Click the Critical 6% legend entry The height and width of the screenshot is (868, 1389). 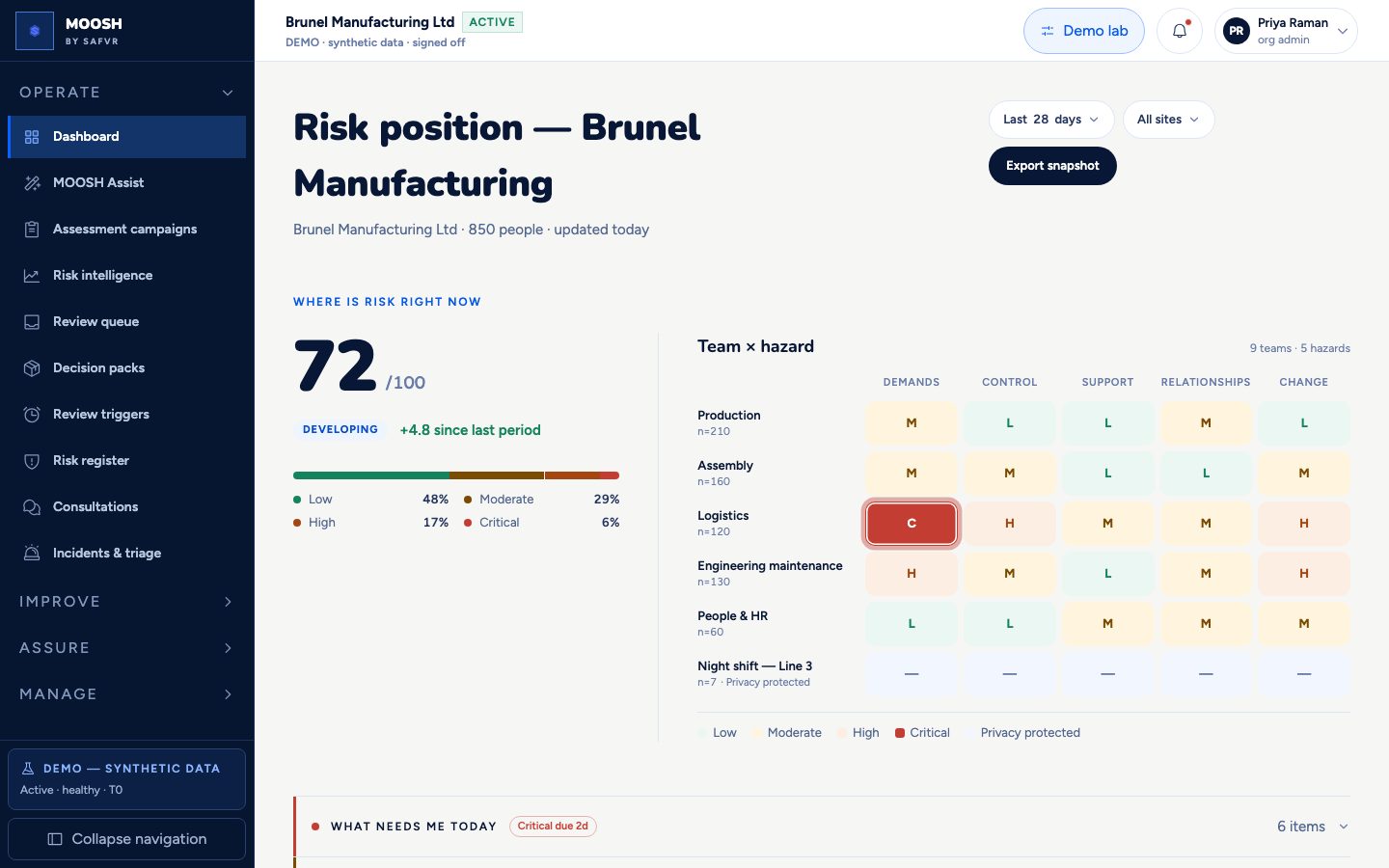(x=541, y=523)
